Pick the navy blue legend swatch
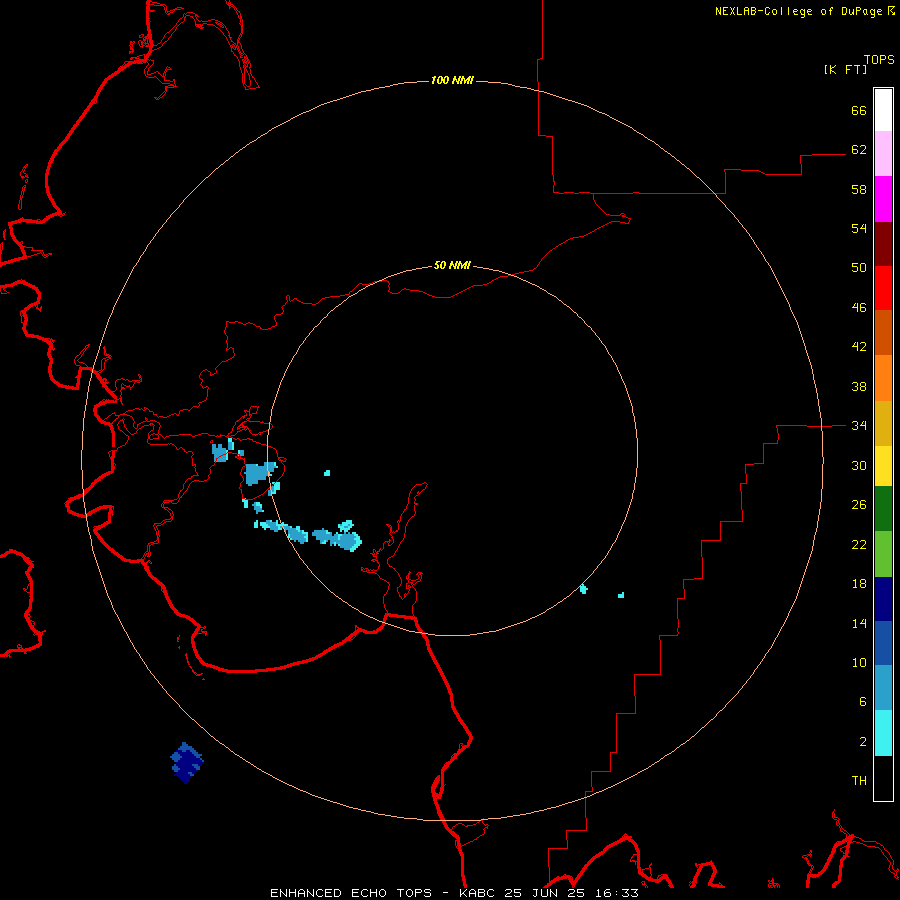Viewport: 900px width, 900px height. tap(883, 599)
